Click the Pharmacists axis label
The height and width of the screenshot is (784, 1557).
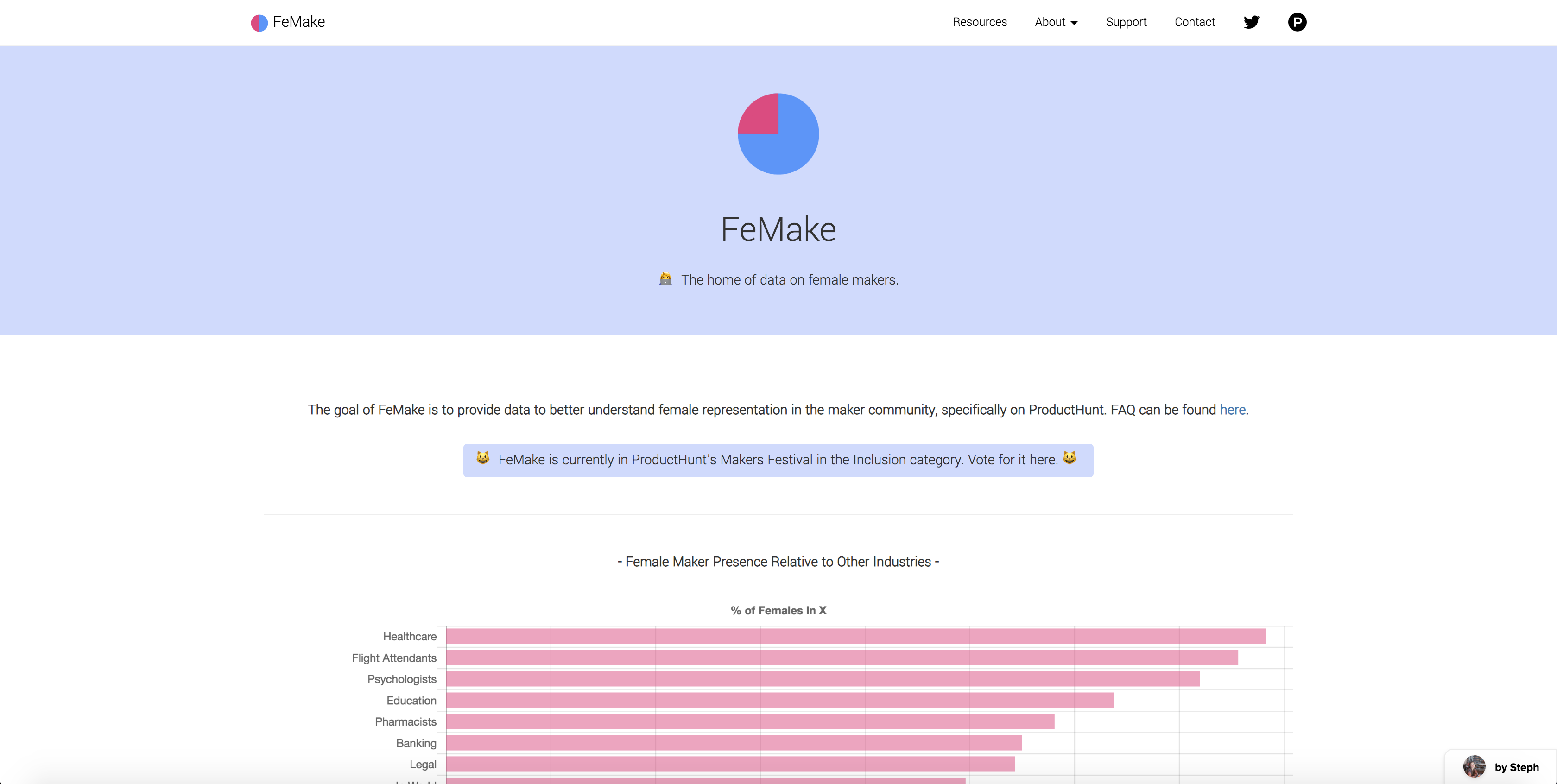405,722
